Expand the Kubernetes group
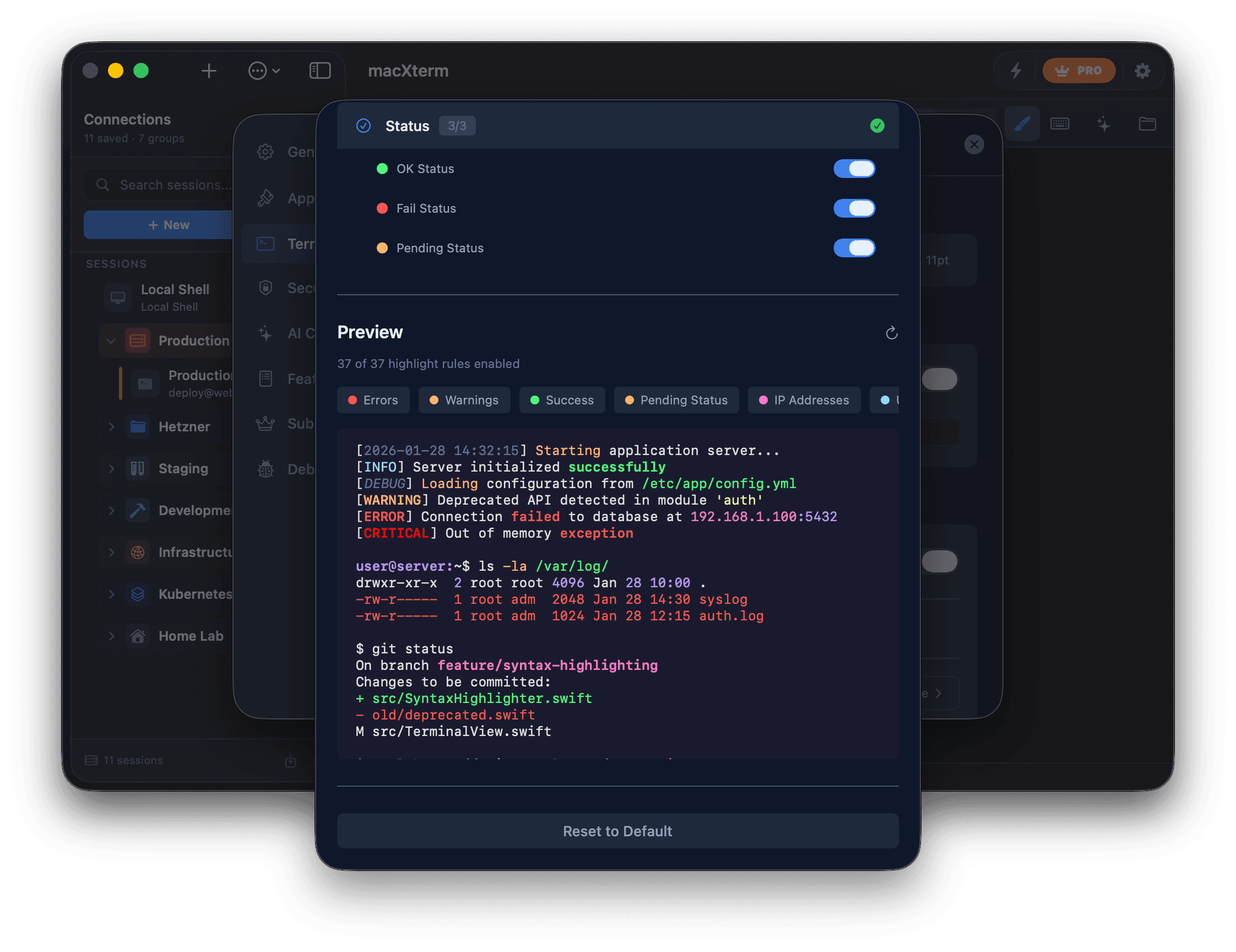 pyautogui.click(x=111, y=594)
